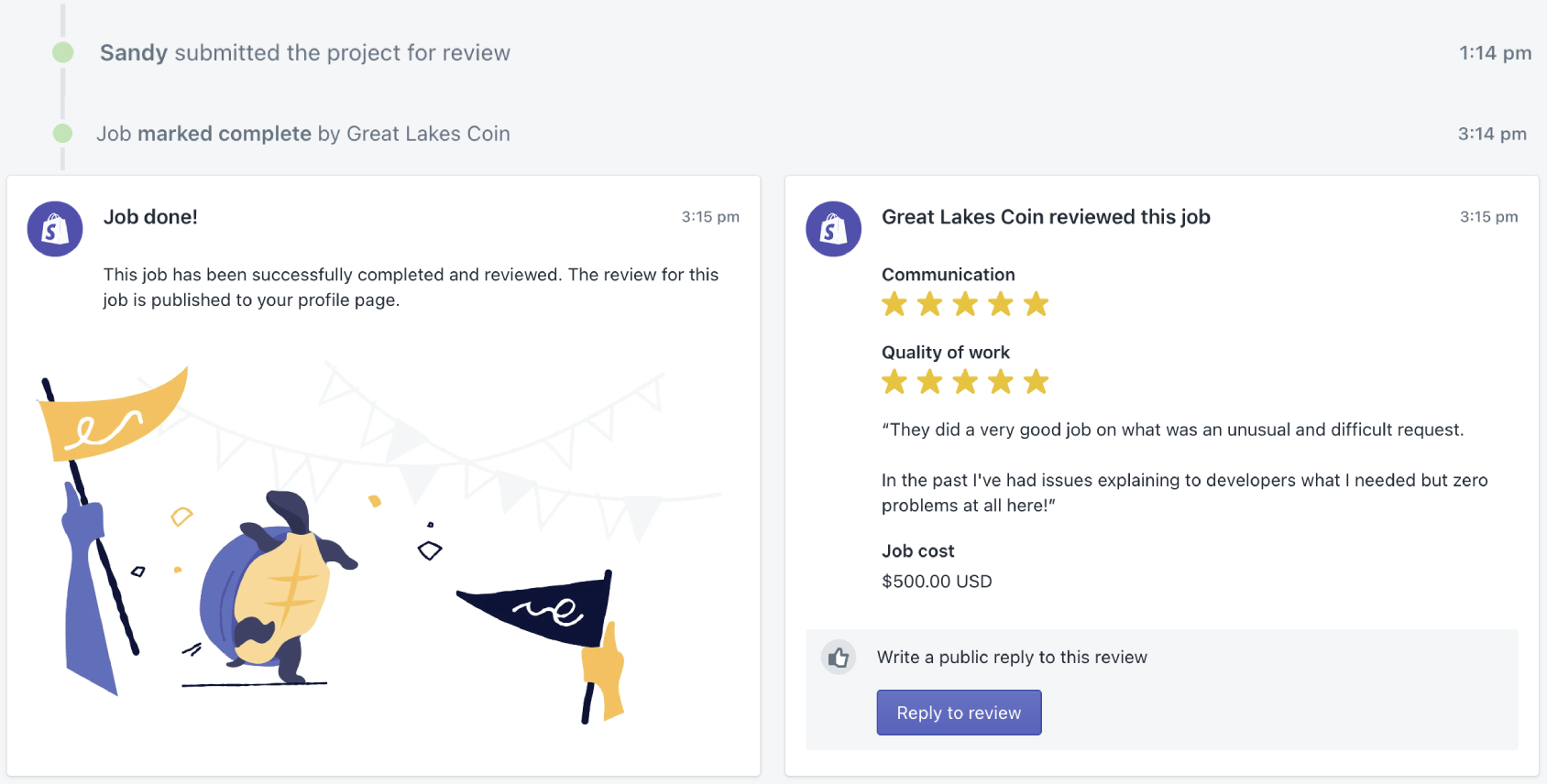Click the third Communication rating star
Viewport: 1547px width, 784px height.
(965, 304)
